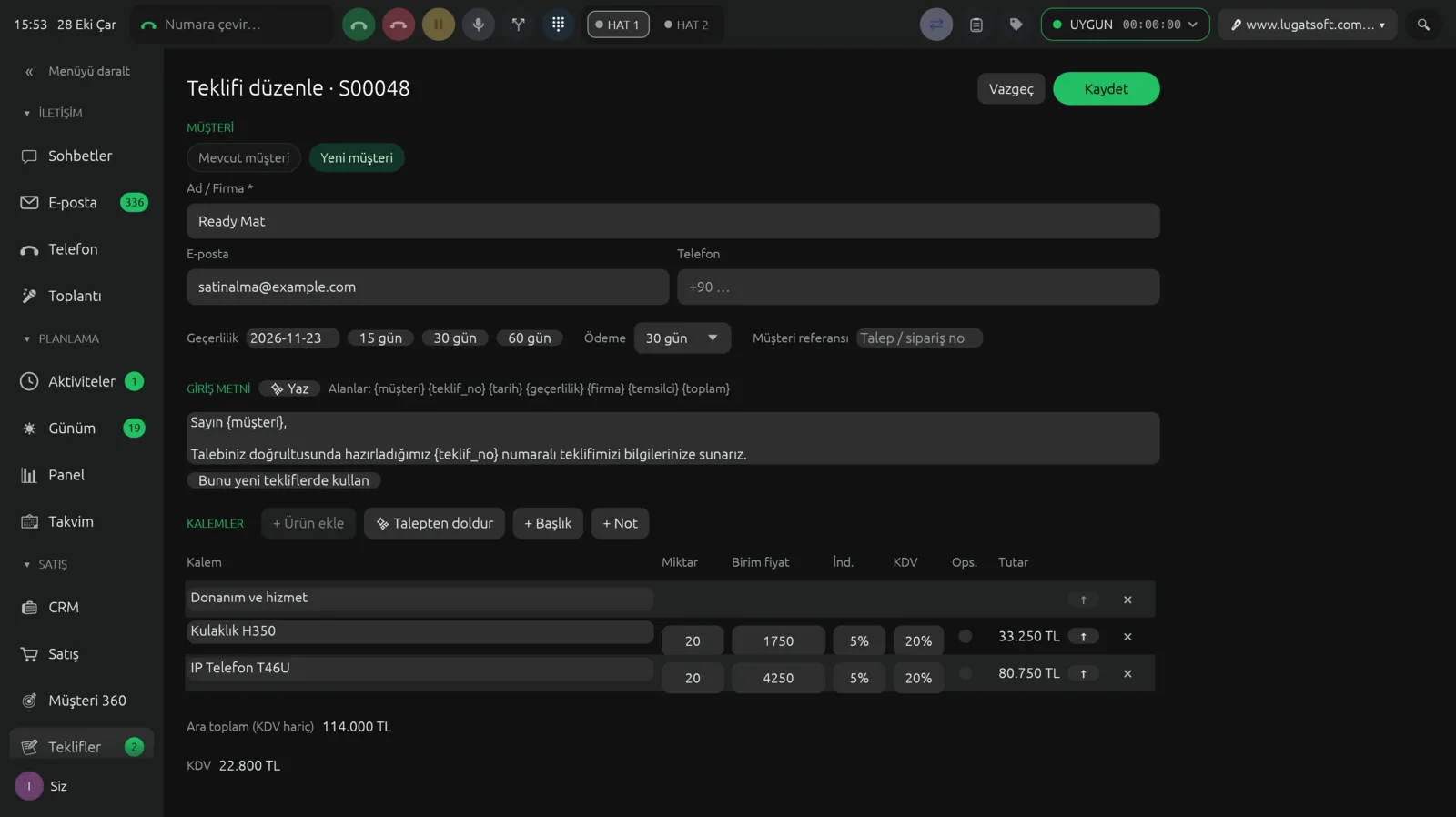Open CRM section in sidebar

pos(82,608)
